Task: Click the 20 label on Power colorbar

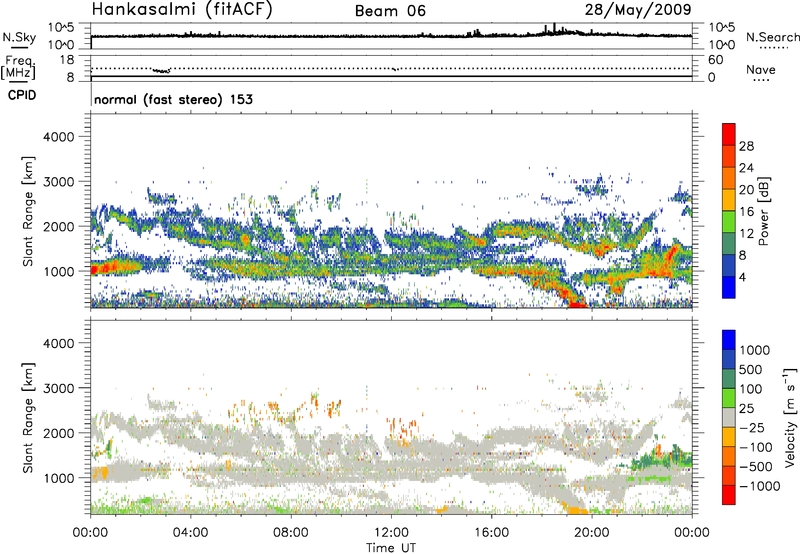Action: click(x=746, y=190)
